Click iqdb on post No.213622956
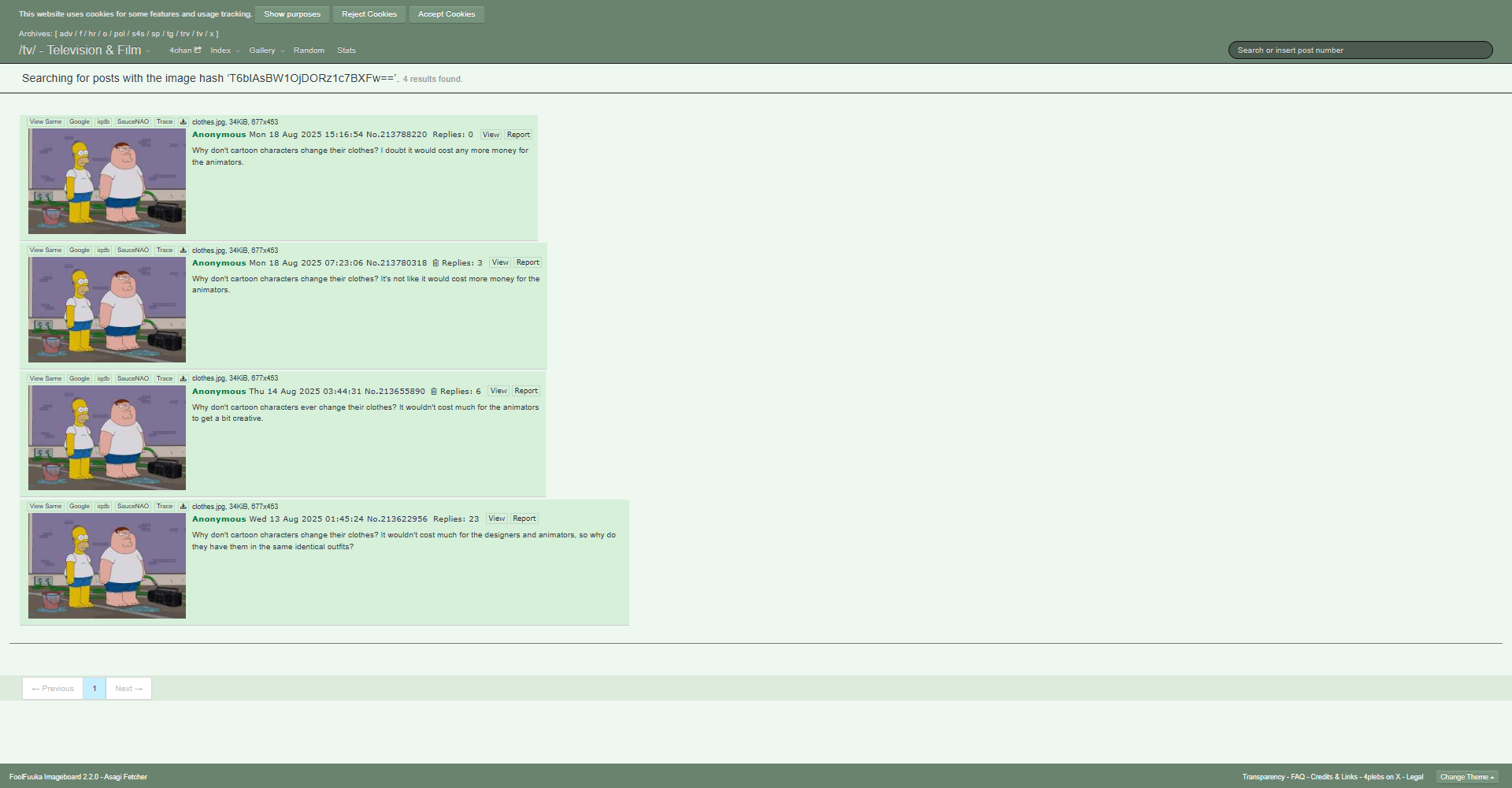 [103, 507]
